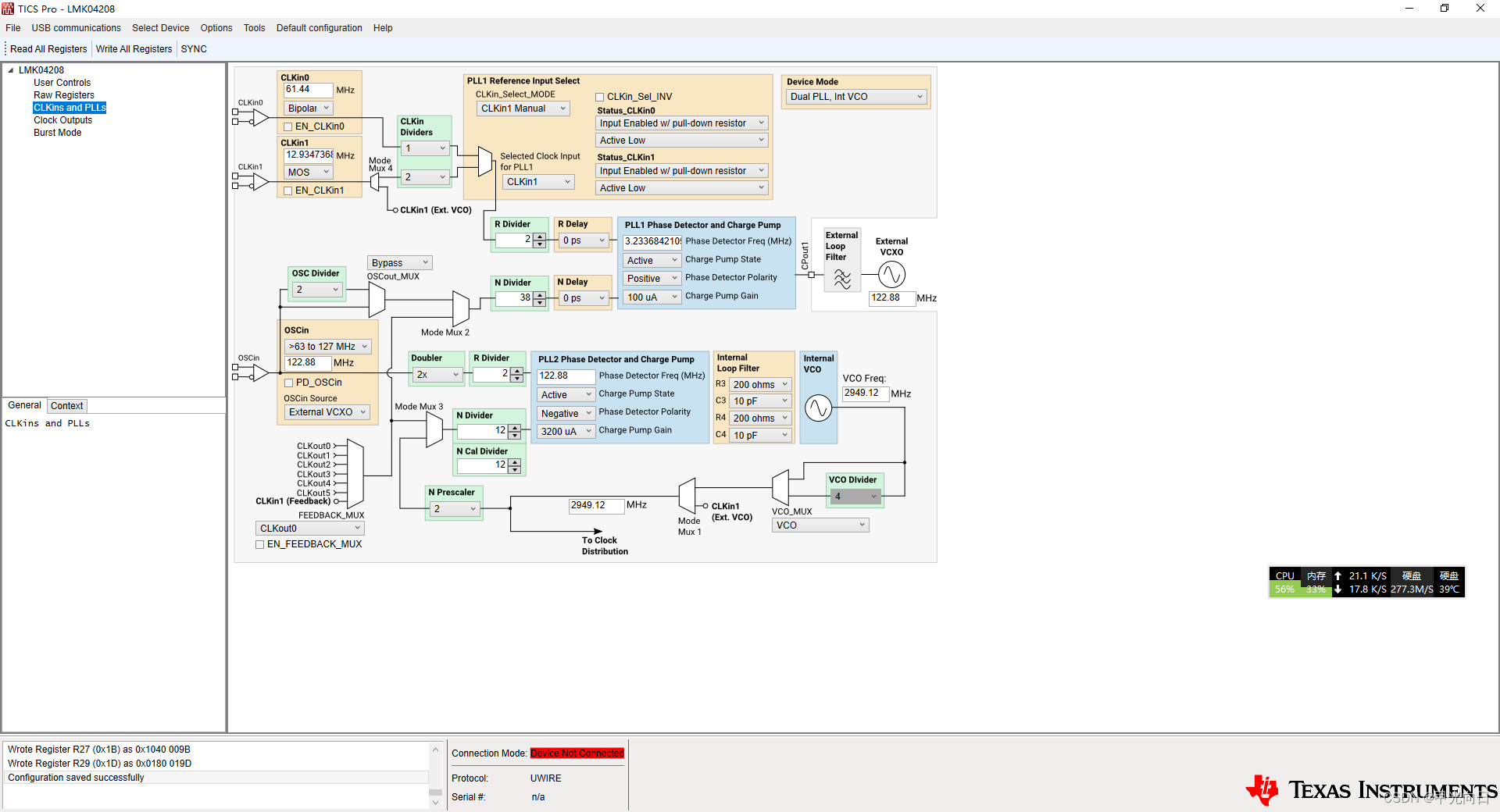Enable the EN_FEEDBACK_MUX checkbox
This screenshot has height=812, width=1500.
click(x=259, y=544)
